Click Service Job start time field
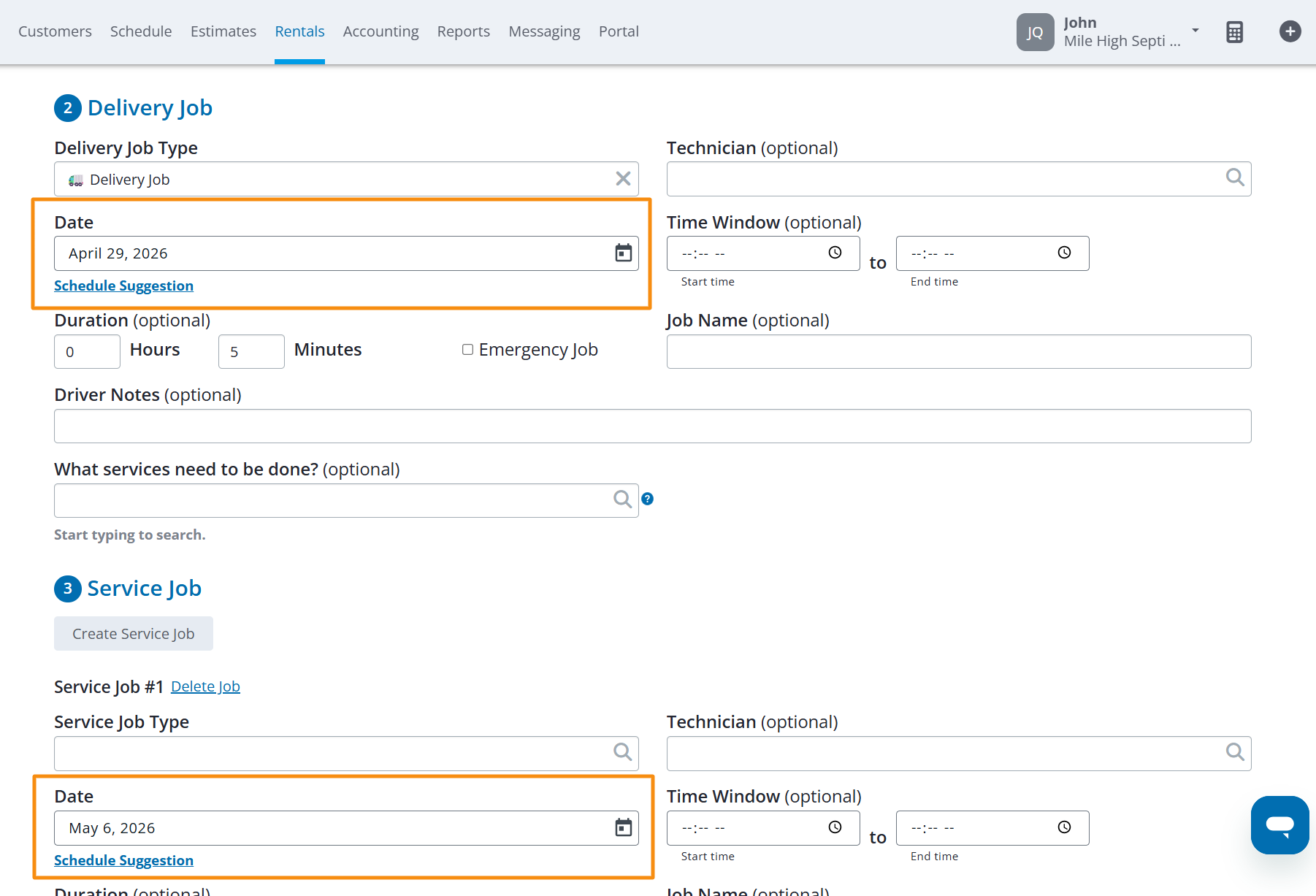 click(763, 828)
